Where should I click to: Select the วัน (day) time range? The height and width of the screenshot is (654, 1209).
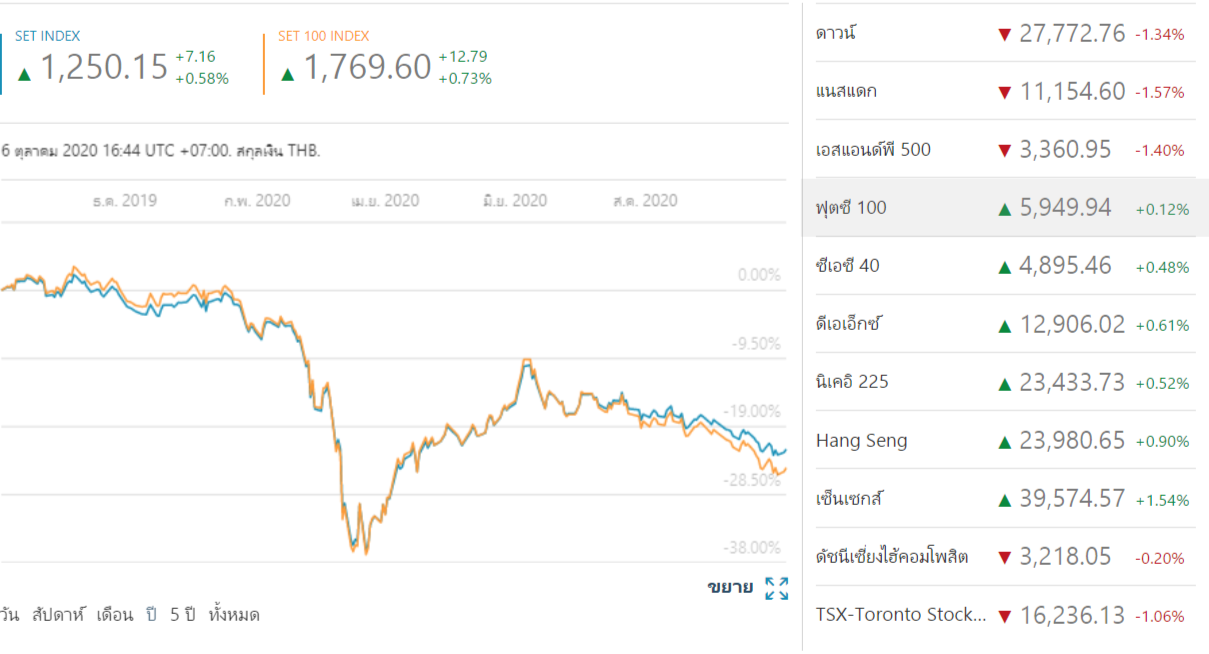click(10, 615)
